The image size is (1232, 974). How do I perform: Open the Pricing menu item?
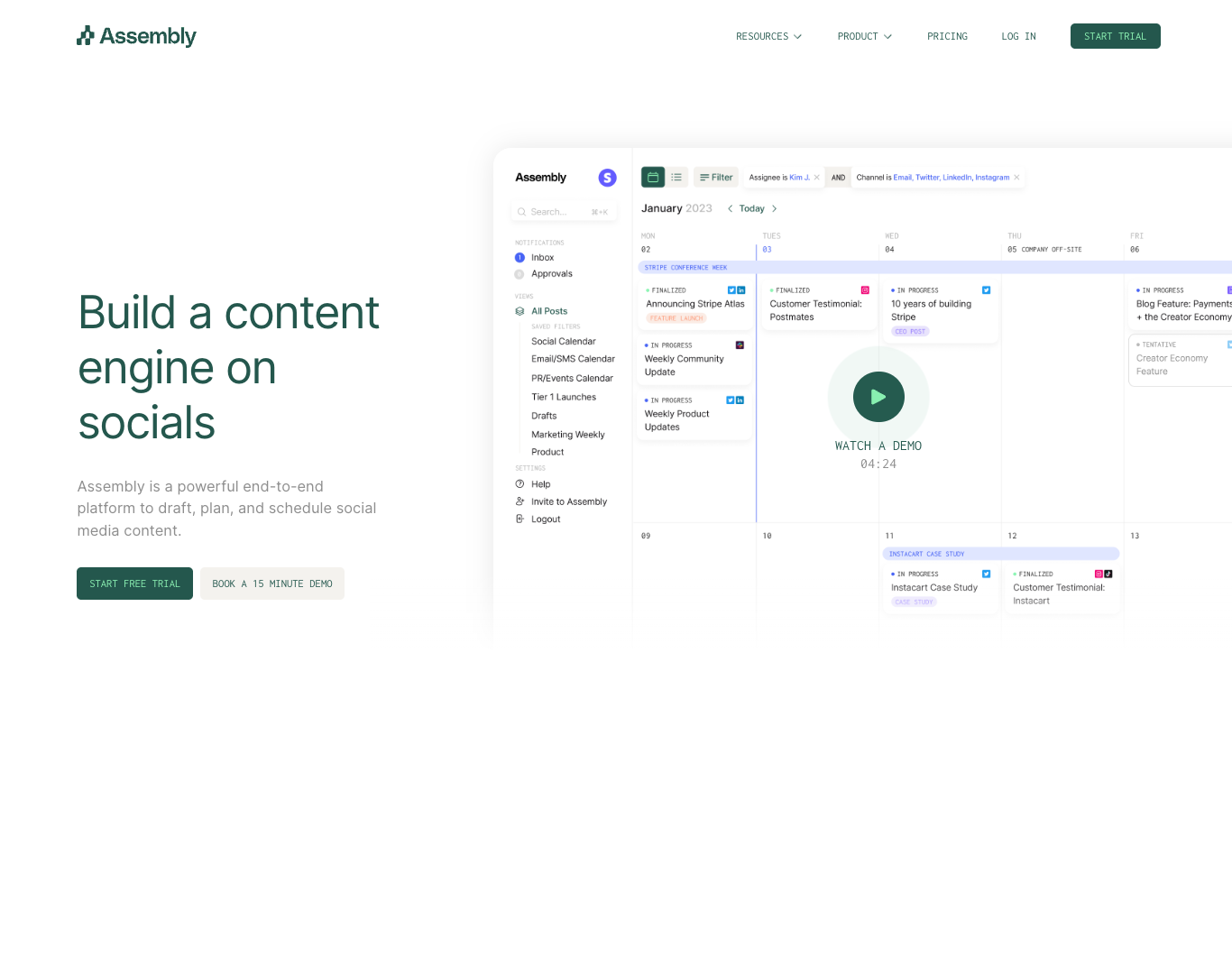947,36
